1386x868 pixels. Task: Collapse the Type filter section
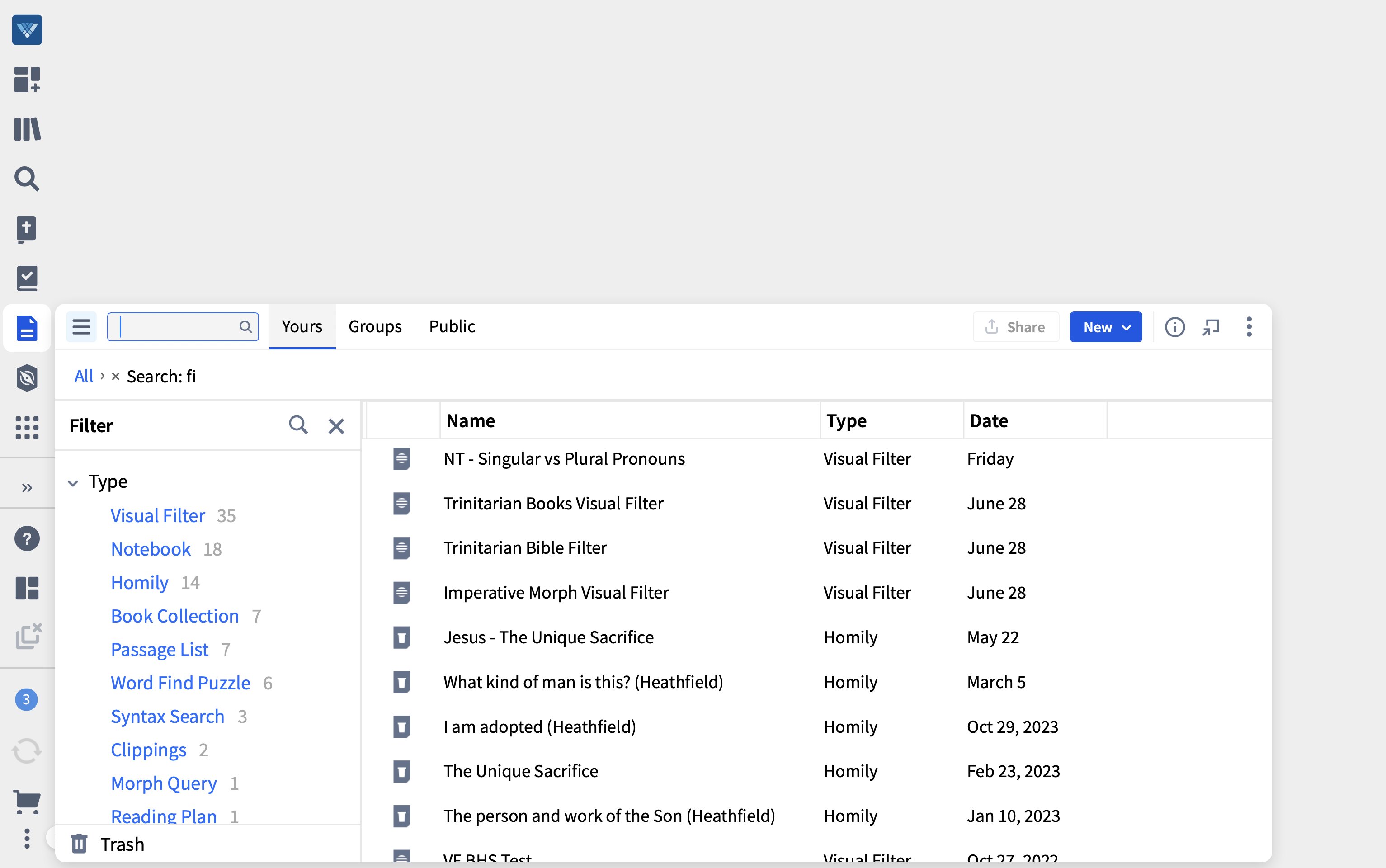[x=74, y=482]
